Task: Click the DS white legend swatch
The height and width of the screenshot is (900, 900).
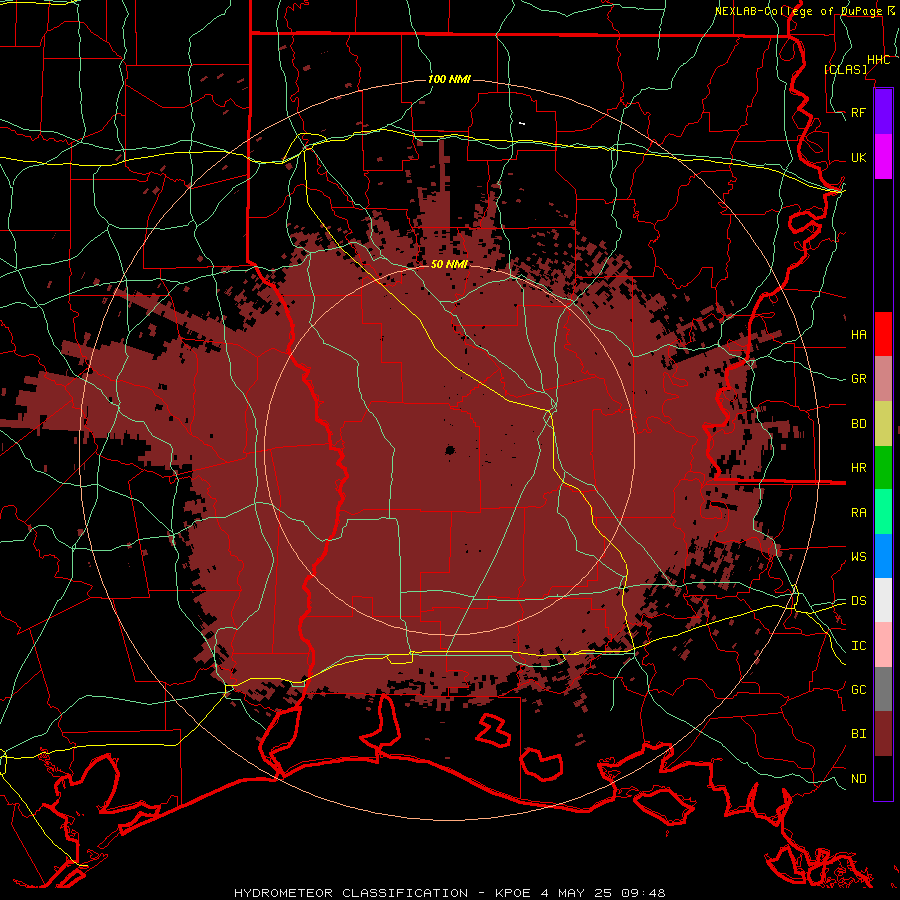Action: click(883, 600)
